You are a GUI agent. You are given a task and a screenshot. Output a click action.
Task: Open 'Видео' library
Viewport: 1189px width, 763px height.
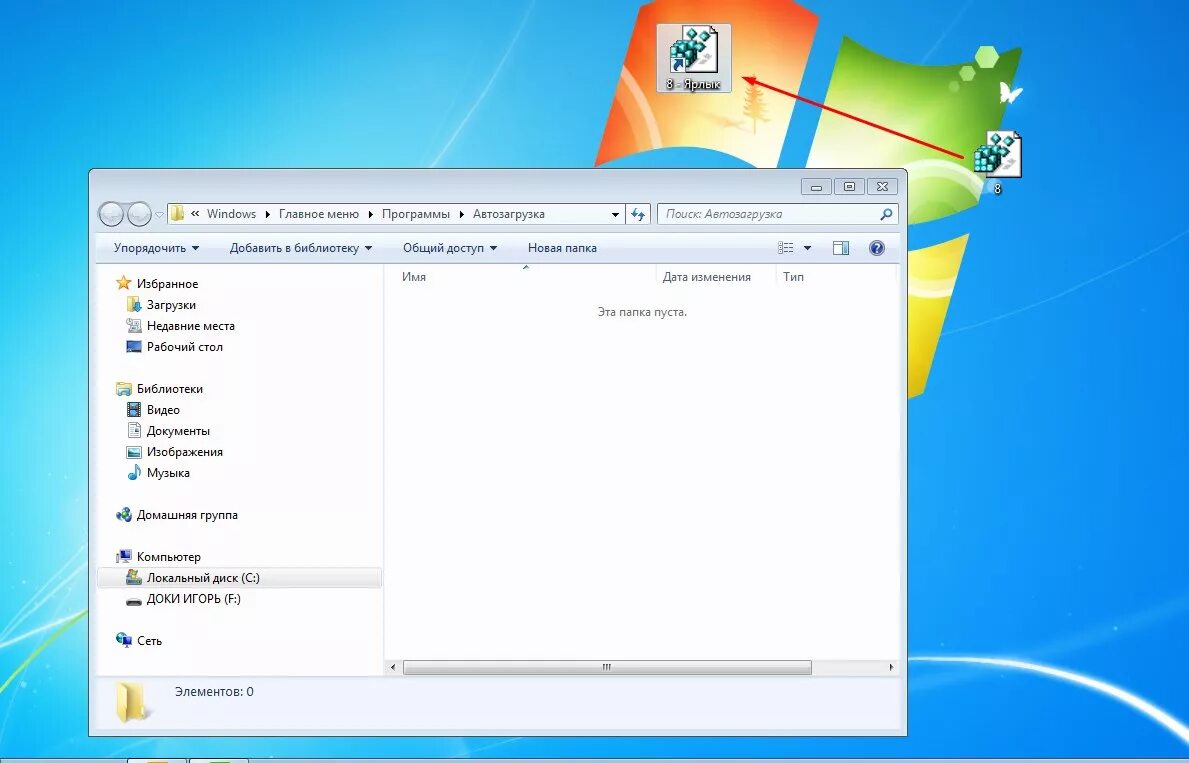tap(163, 410)
